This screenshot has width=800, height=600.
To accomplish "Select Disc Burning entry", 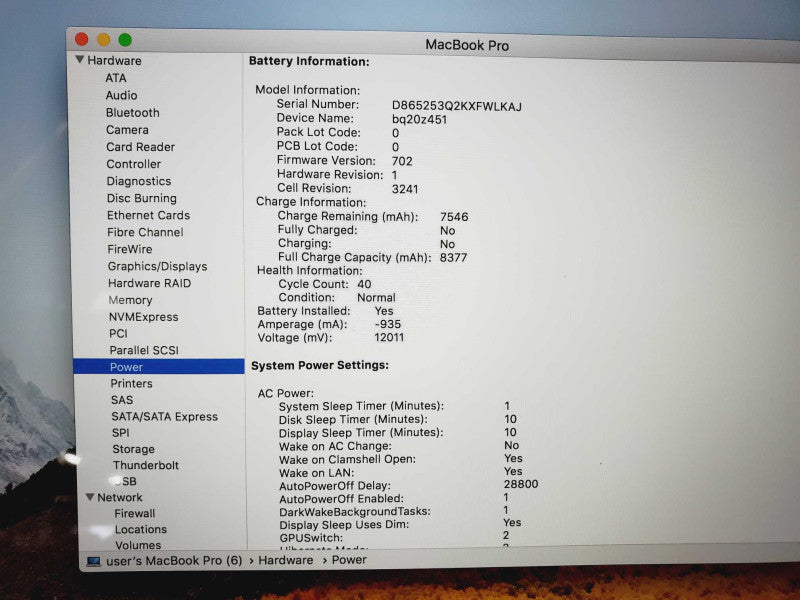I will coord(142,198).
